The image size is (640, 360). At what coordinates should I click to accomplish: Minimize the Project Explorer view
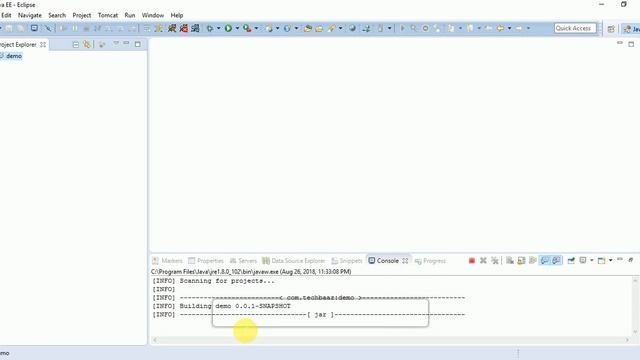126,43
